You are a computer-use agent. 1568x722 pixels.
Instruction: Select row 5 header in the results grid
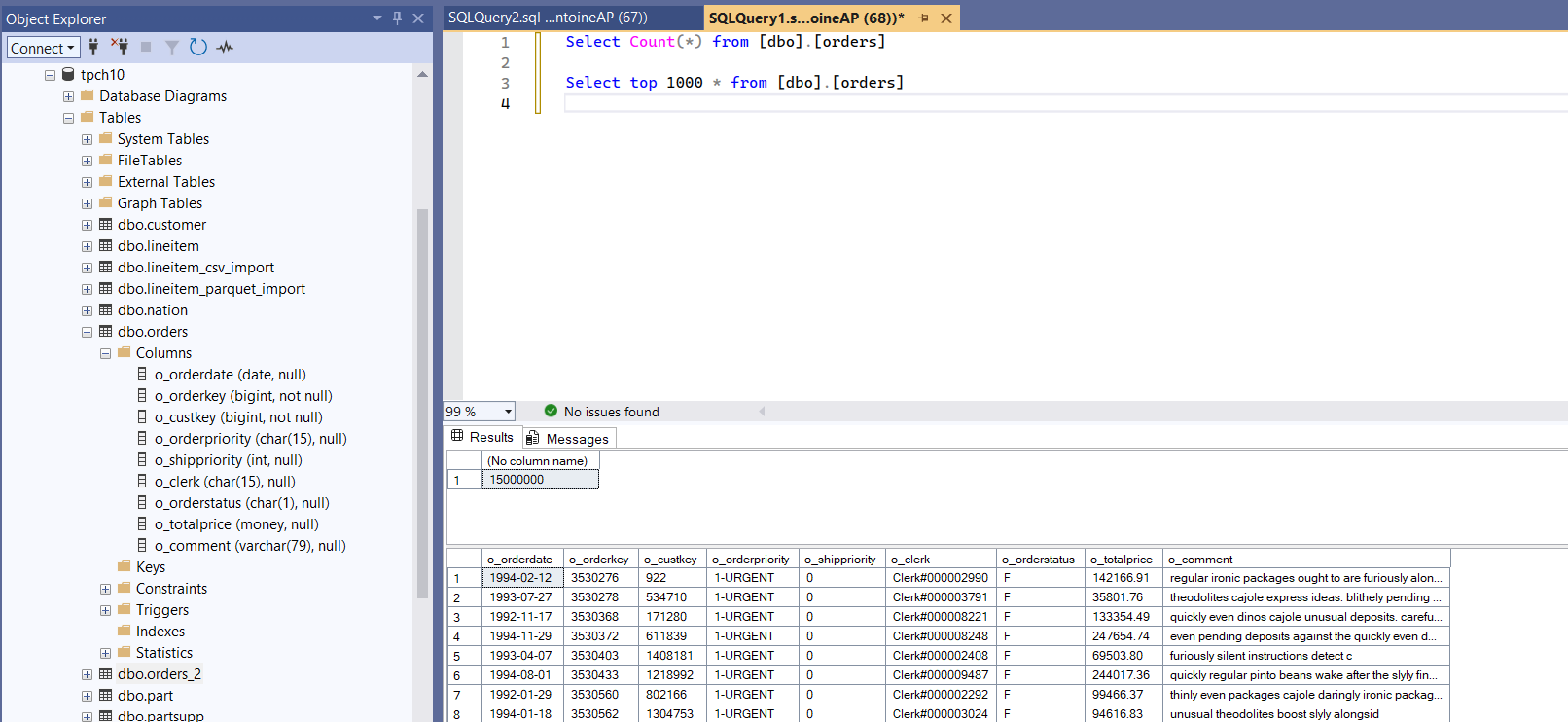coord(464,656)
